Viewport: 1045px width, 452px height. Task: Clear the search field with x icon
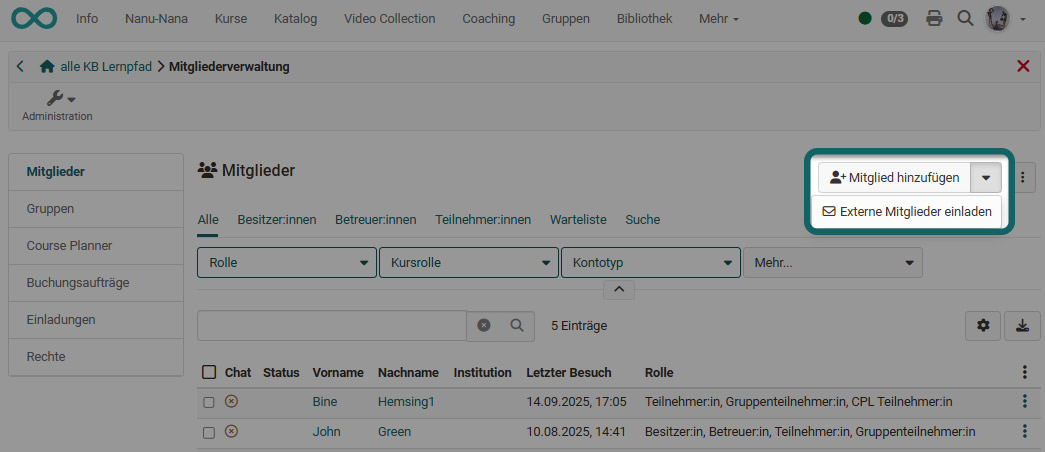[484, 325]
